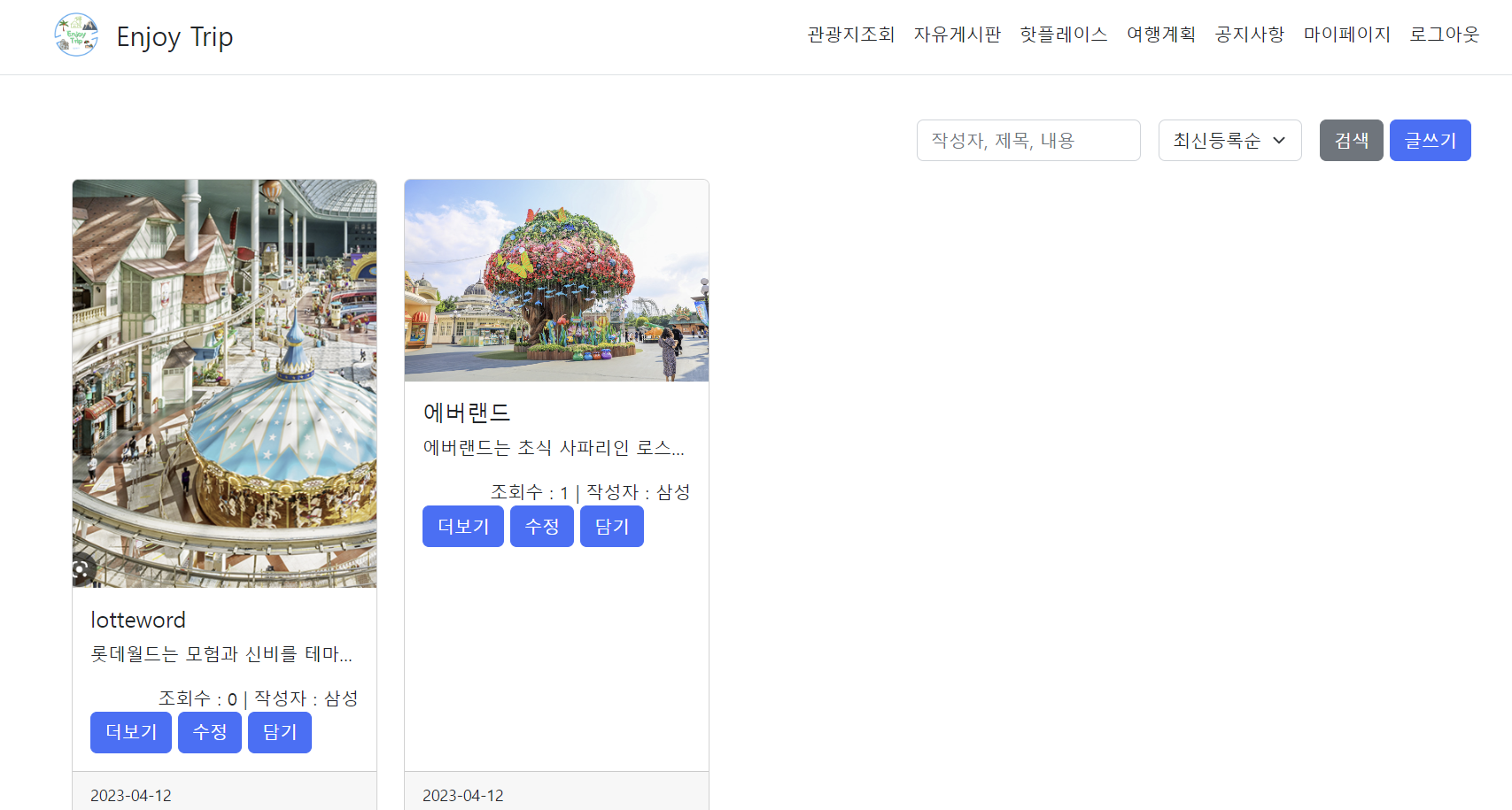
Task: Click 더보기 on the 에버랜드 card
Action: click(463, 526)
